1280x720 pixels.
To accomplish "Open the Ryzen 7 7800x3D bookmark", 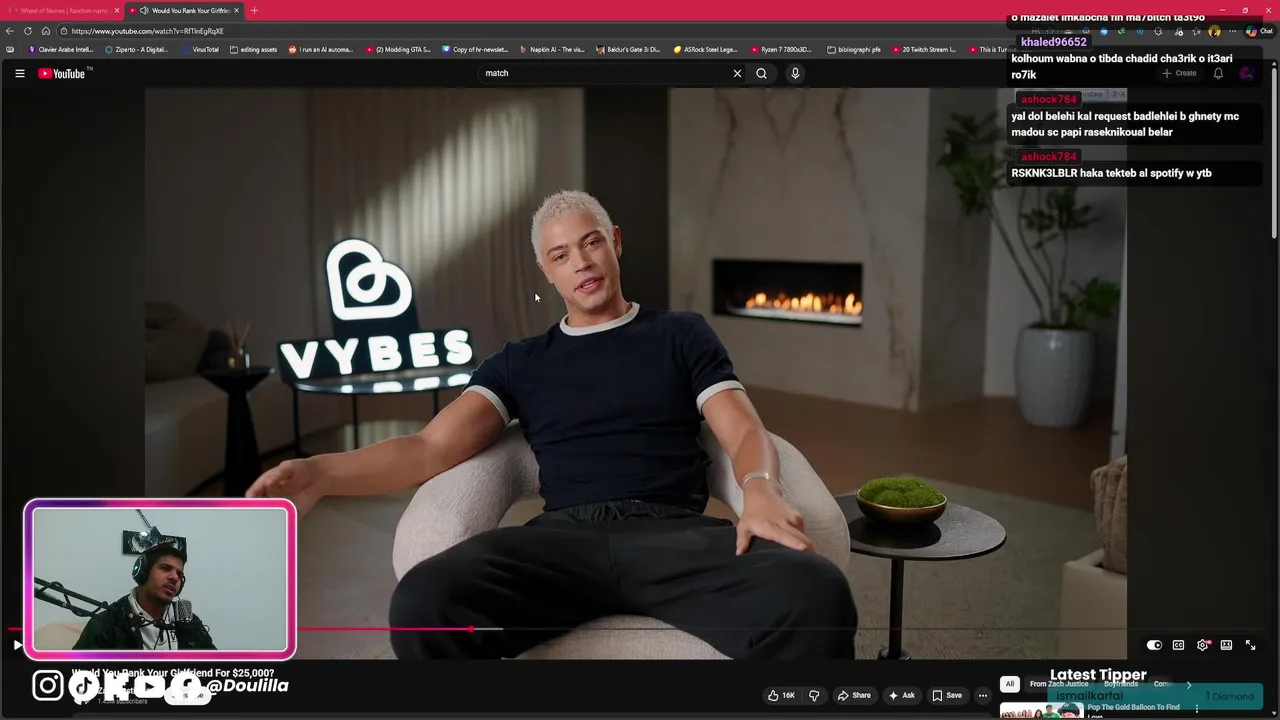I will point(781,49).
